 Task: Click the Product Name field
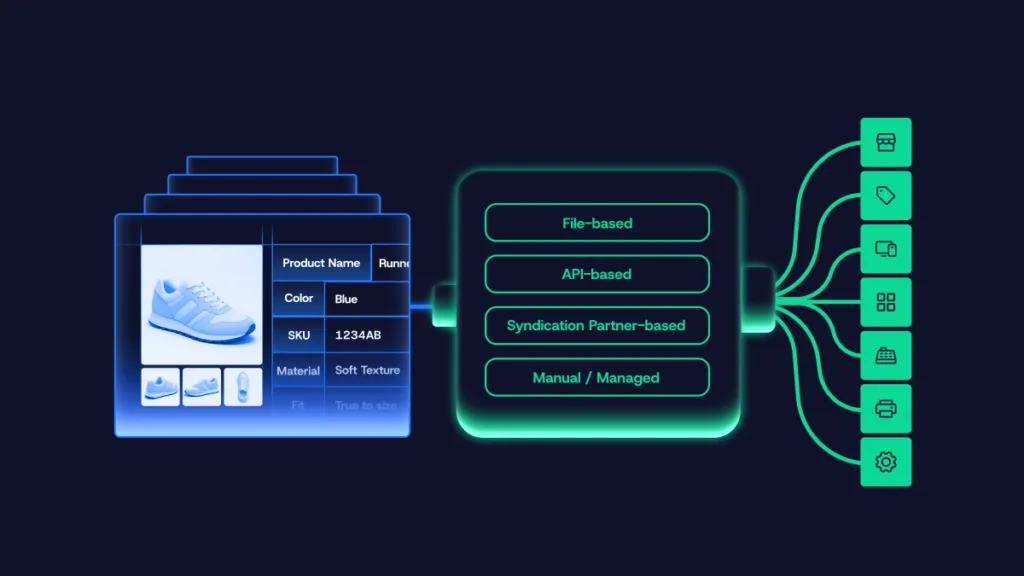tap(321, 262)
